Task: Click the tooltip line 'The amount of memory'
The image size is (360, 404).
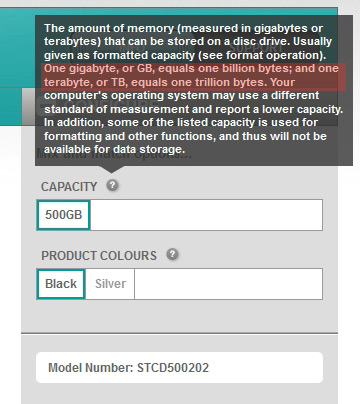Action: (109, 28)
